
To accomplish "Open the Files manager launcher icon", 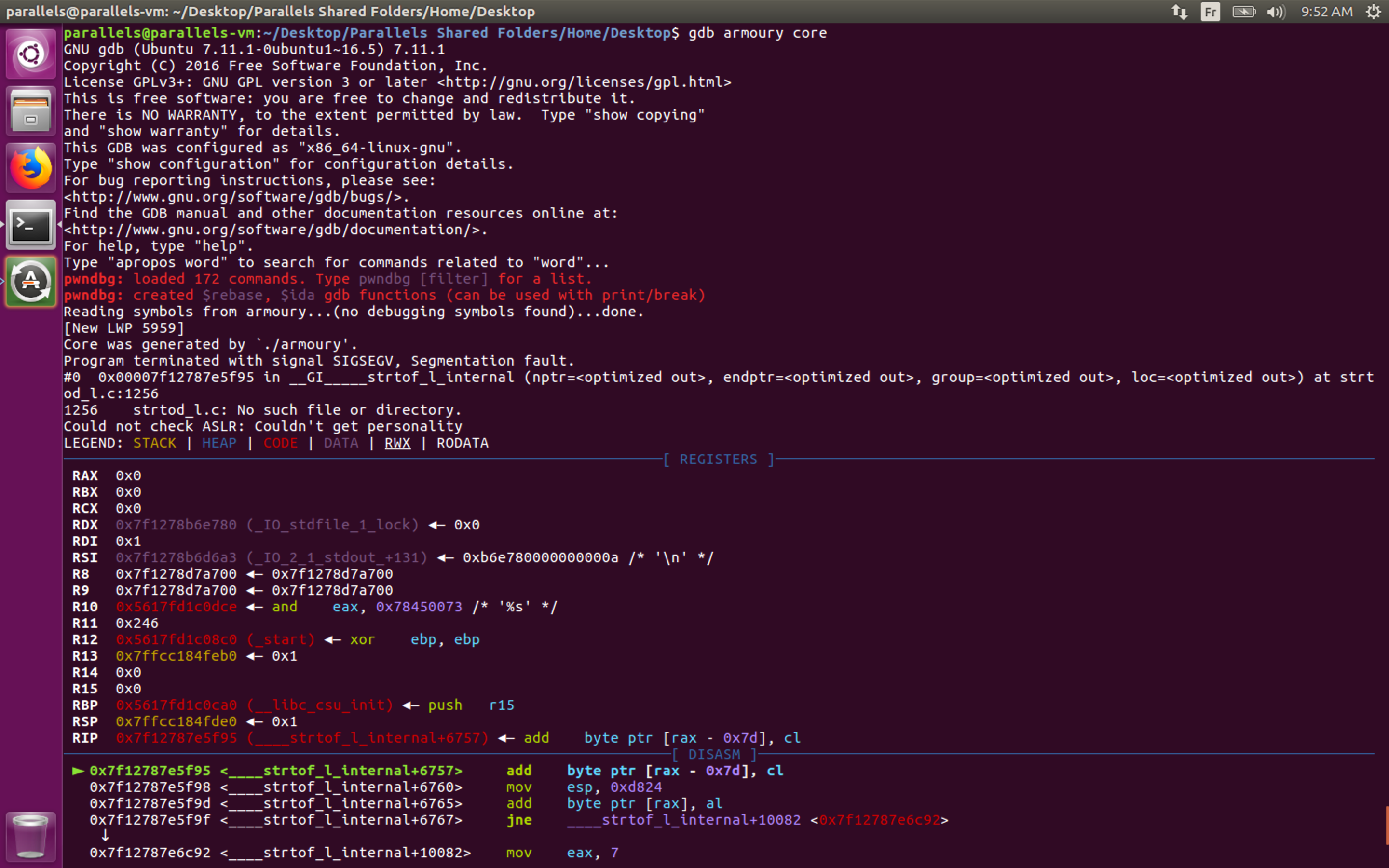I will 30,111.
